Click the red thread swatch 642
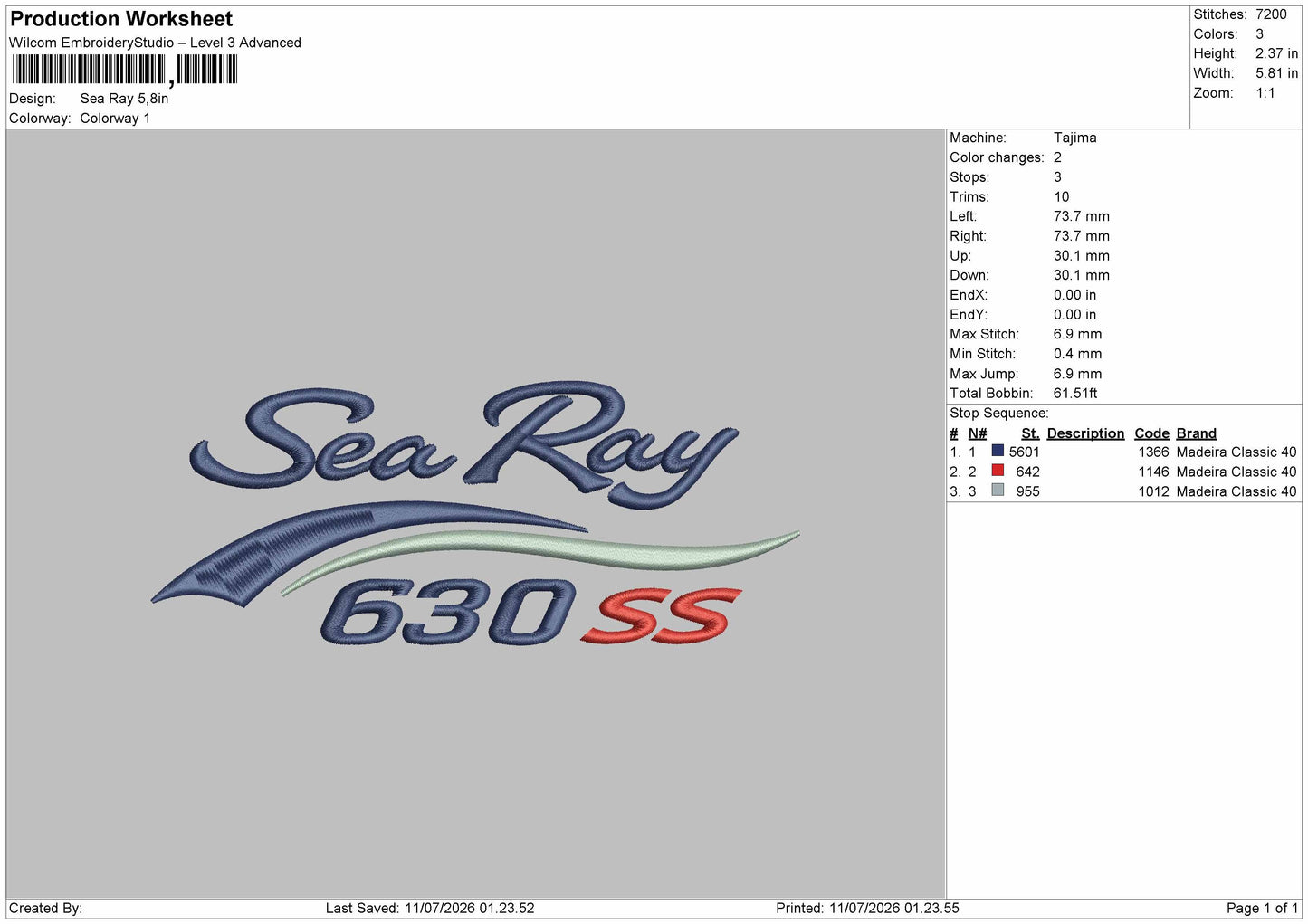The height and width of the screenshot is (924, 1308). [998, 471]
